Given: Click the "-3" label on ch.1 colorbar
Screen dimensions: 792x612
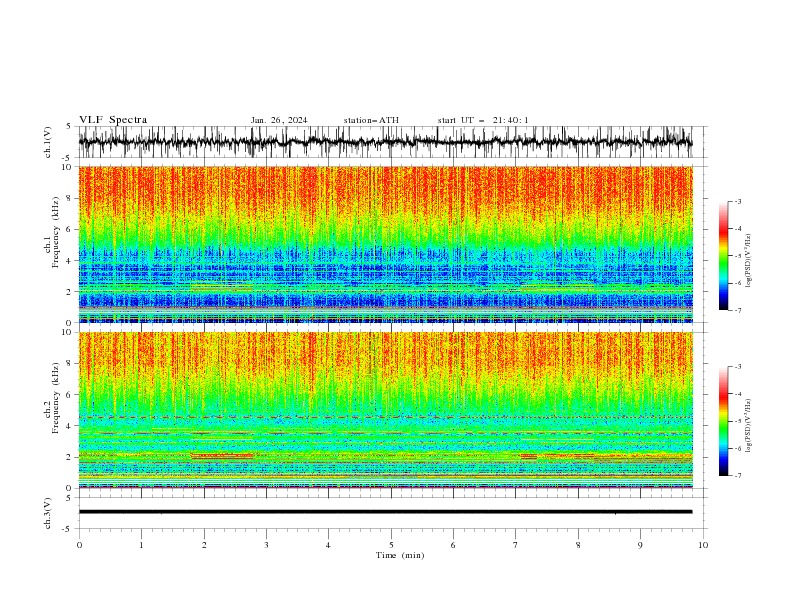Looking at the screenshot, I should tap(738, 201).
